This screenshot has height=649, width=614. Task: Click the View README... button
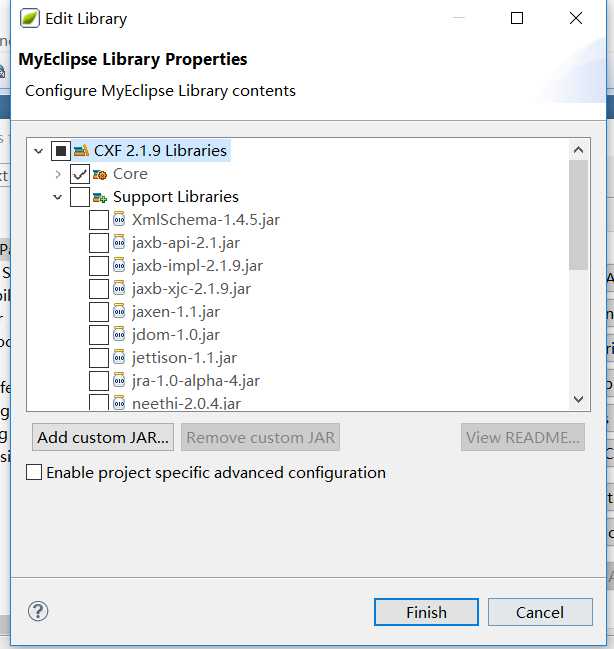(x=523, y=437)
